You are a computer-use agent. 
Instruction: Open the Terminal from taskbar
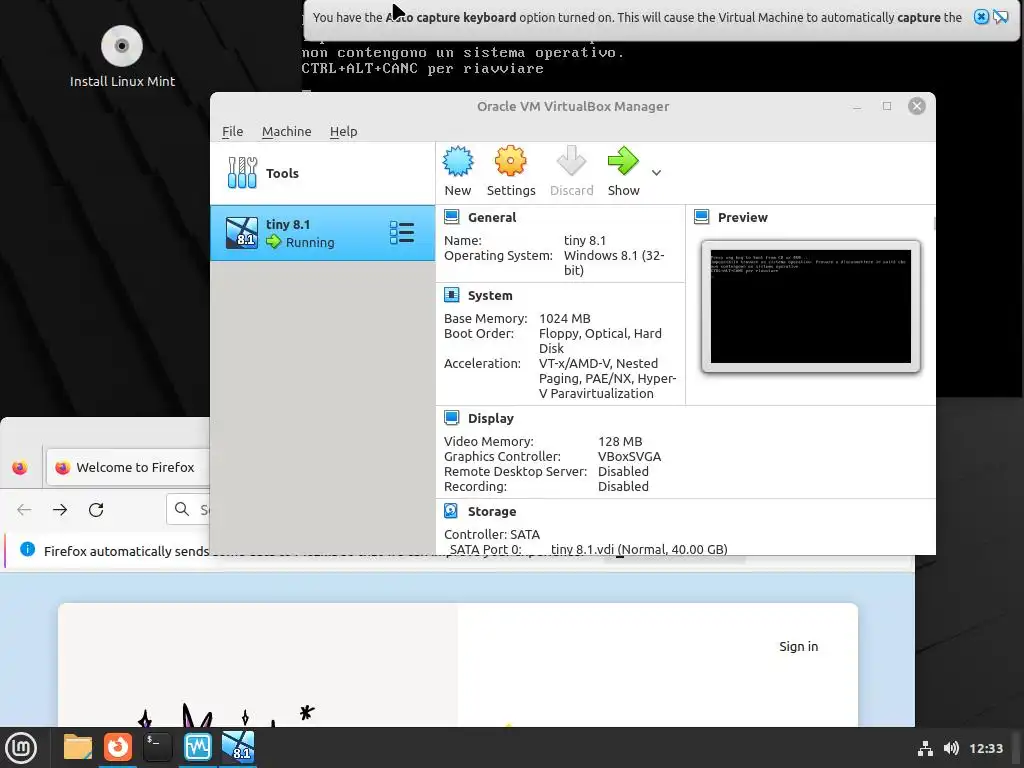coord(157,747)
